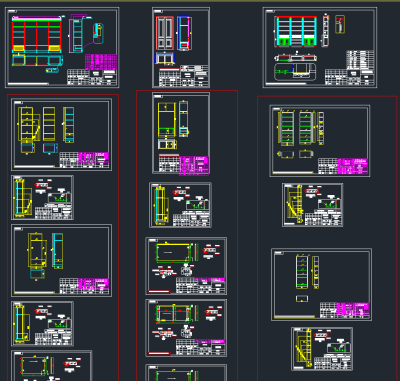Select magenta title block in top-left wardrobe sheet
400x381 pixels.
click(101, 62)
